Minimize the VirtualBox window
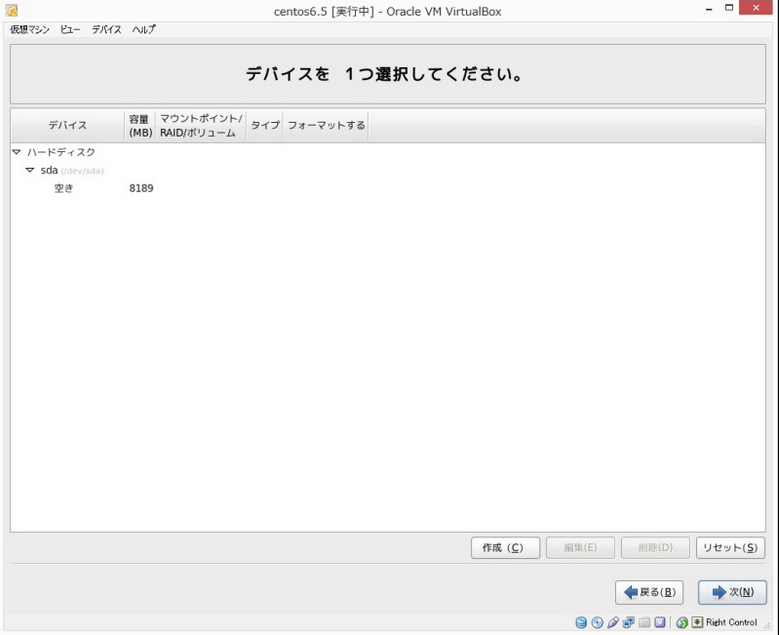Viewport: 779px width, 635px height. (709, 9)
